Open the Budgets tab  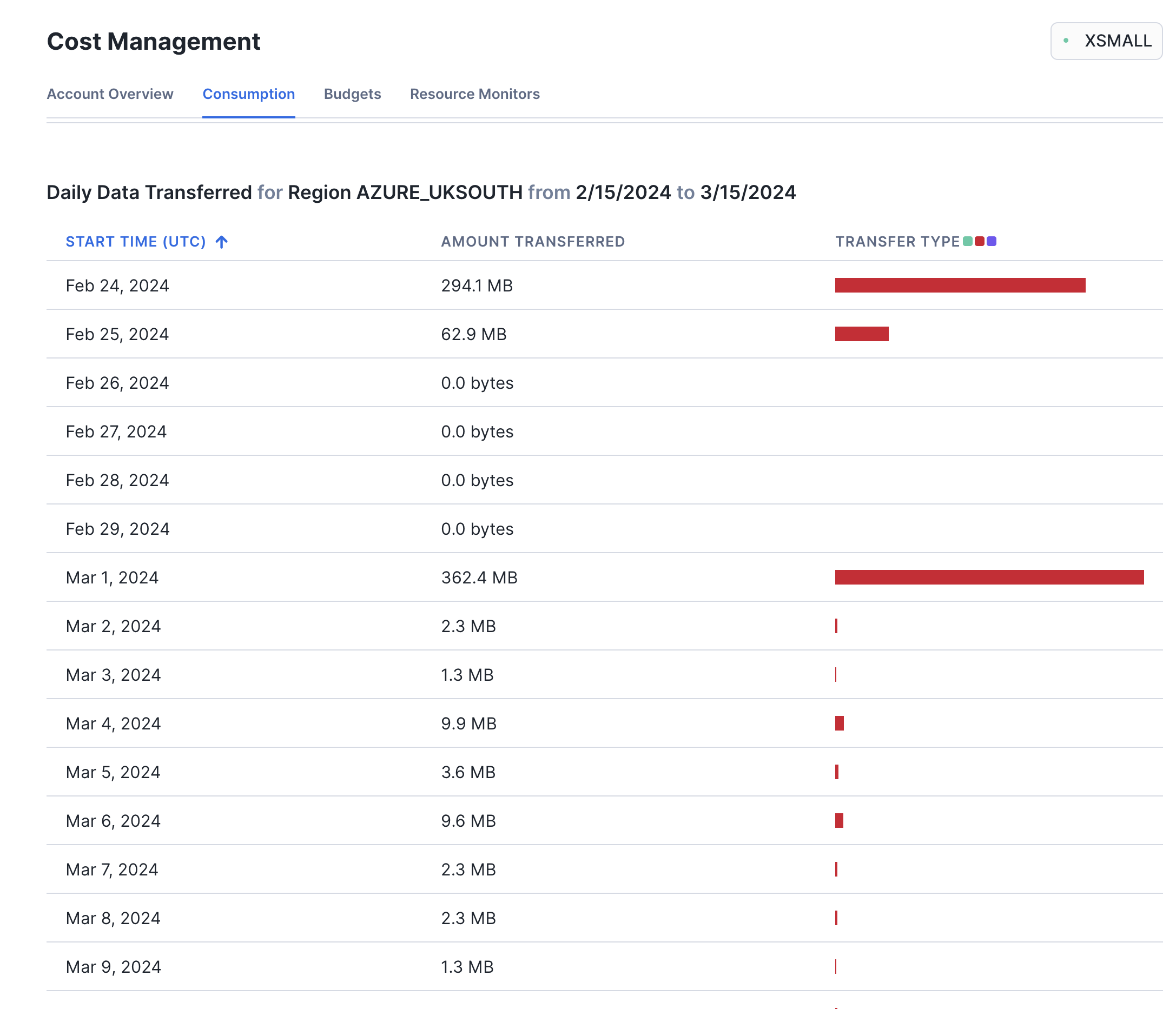353,94
